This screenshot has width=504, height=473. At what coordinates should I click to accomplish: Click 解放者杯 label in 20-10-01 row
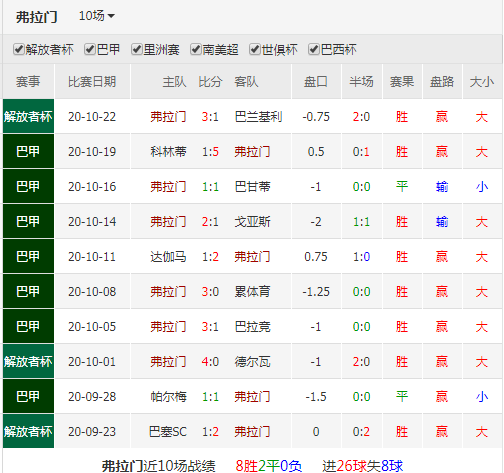click(28, 362)
